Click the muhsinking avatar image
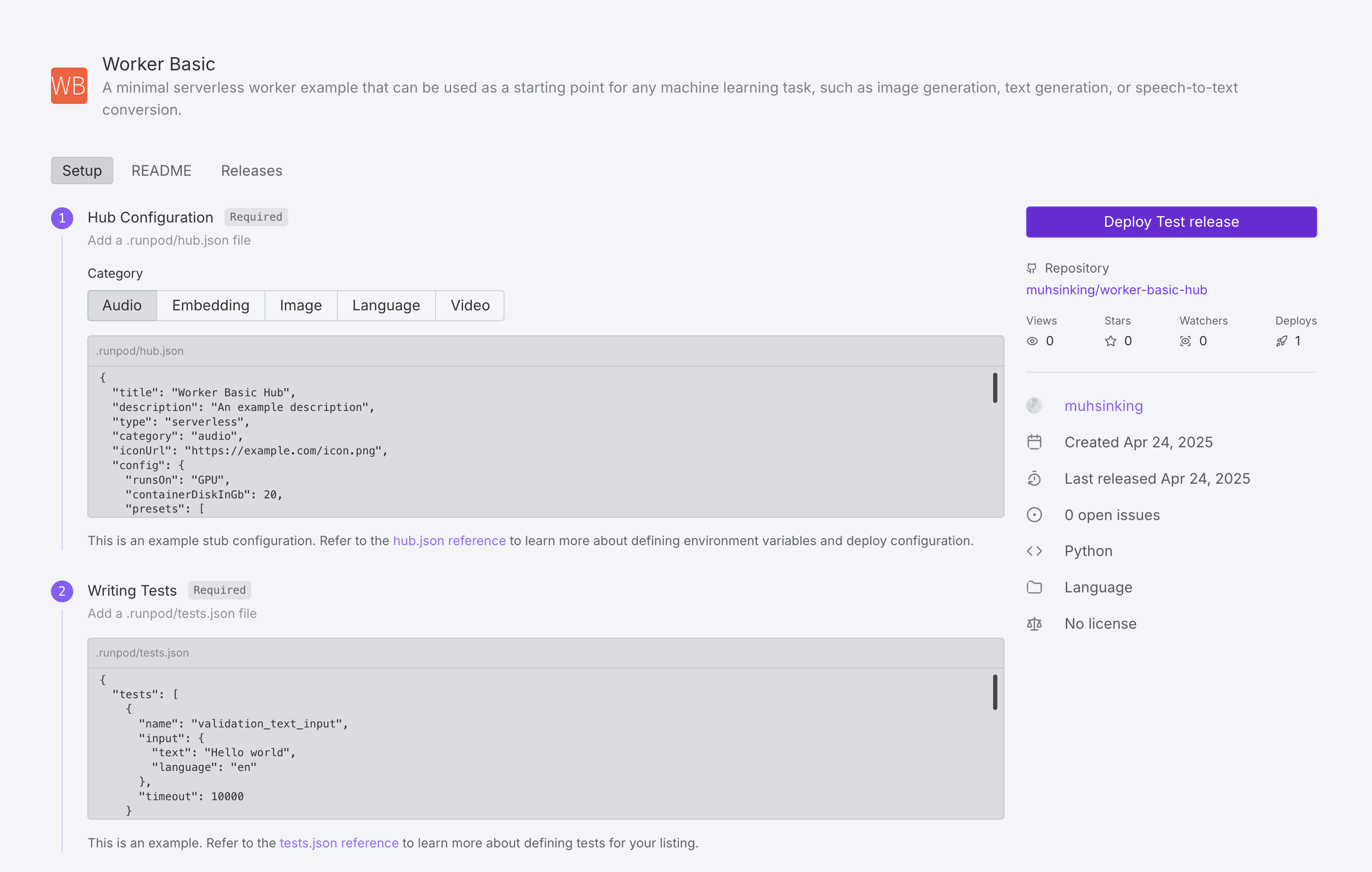This screenshot has width=1372, height=872. click(x=1034, y=406)
